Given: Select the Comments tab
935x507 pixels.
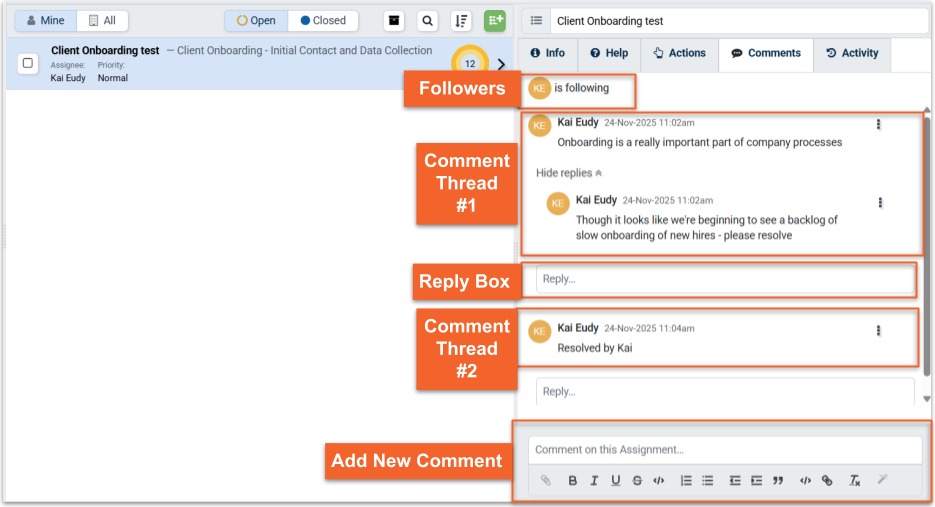Looking at the screenshot, I should click(766, 53).
